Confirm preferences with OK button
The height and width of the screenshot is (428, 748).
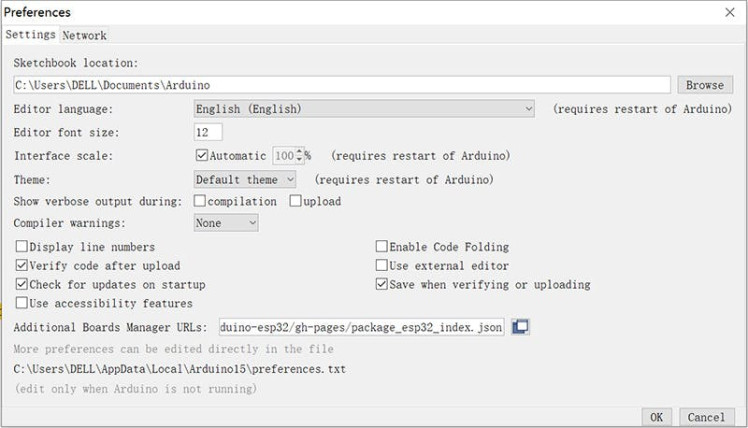[656, 417]
